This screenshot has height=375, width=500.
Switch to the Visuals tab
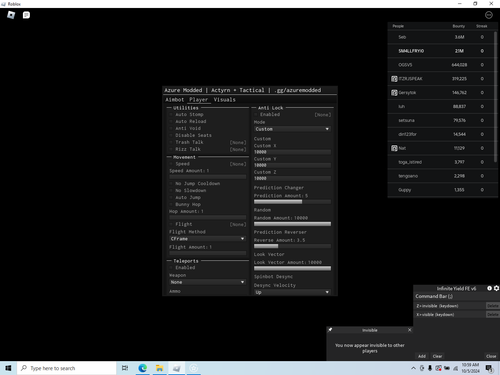(x=225, y=100)
